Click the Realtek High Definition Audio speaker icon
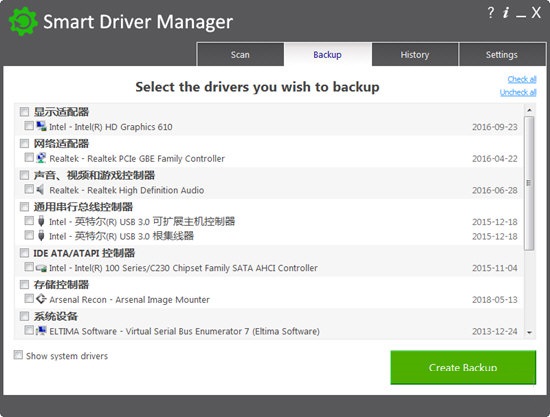This screenshot has height=417, width=550. pos(41,190)
